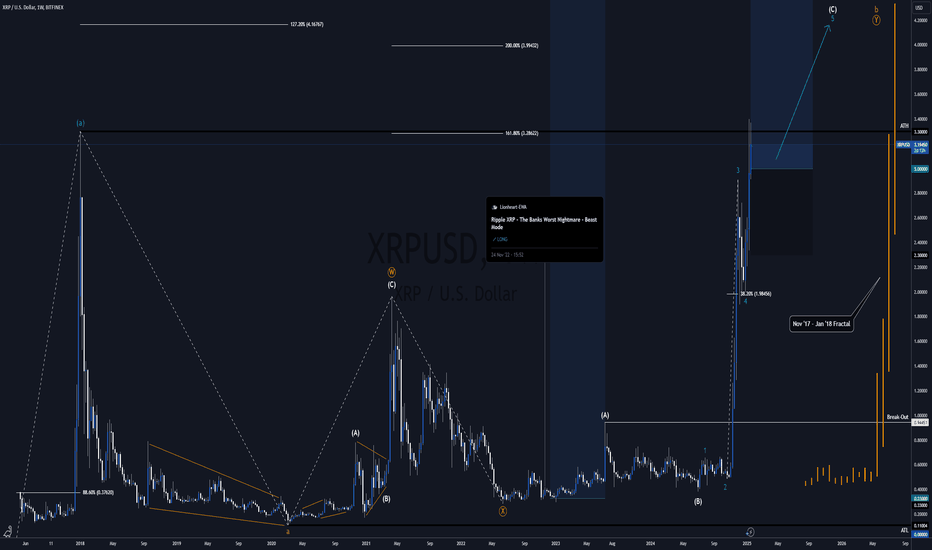The image size is (932, 550).
Task: Click the Lionheart-EWA author avatar in idea card
Action: (x=495, y=207)
